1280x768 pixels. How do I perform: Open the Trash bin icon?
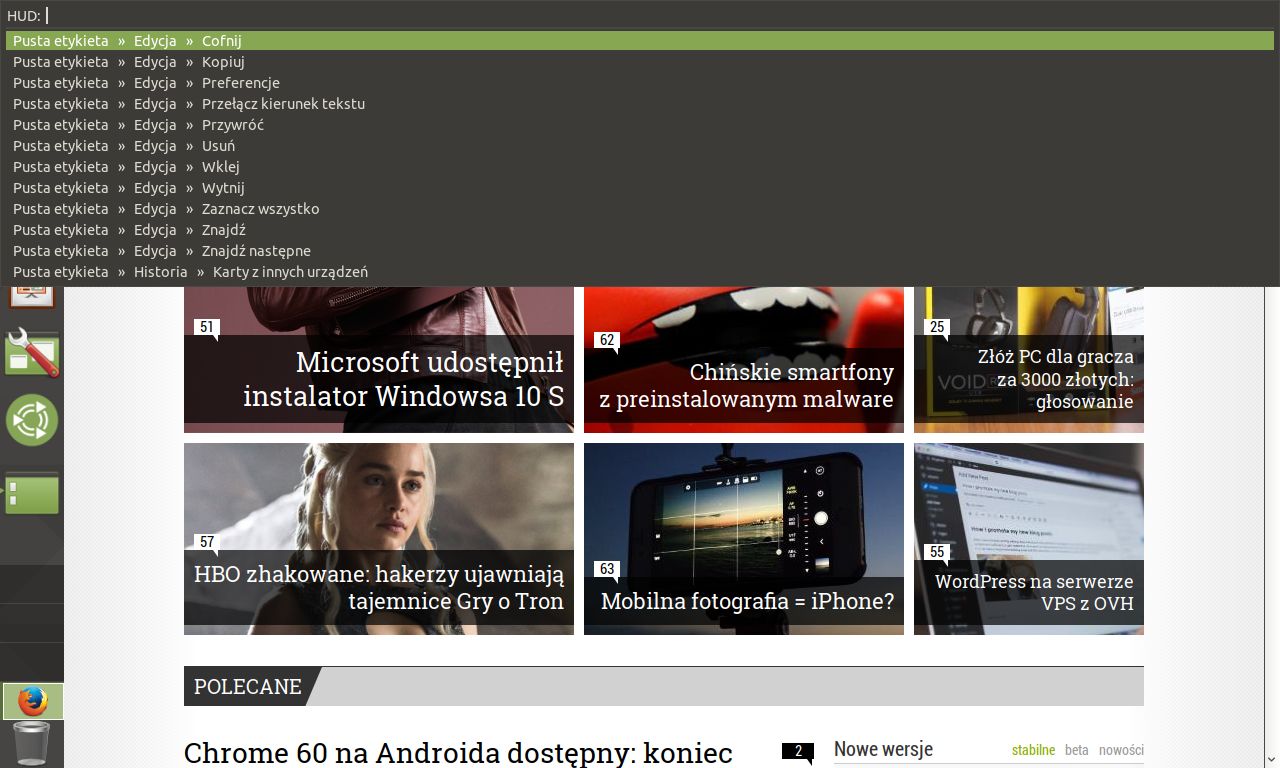(x=32, y=743)
